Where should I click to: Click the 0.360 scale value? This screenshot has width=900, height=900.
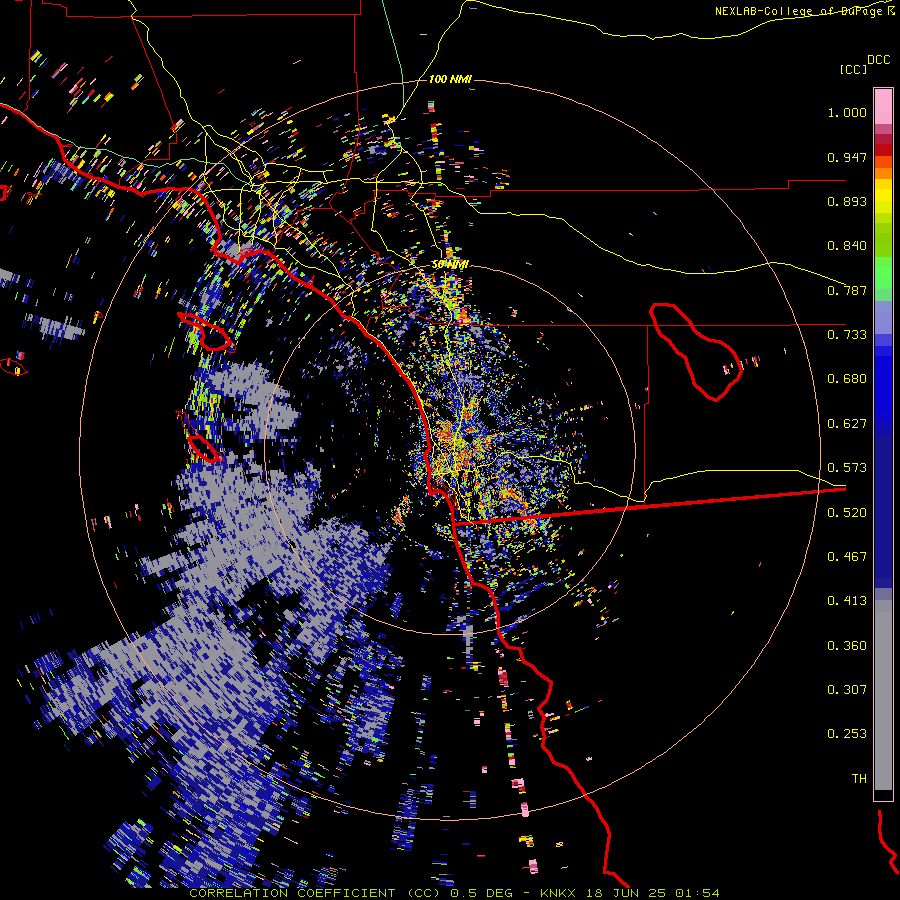click(x=847, y=646)
